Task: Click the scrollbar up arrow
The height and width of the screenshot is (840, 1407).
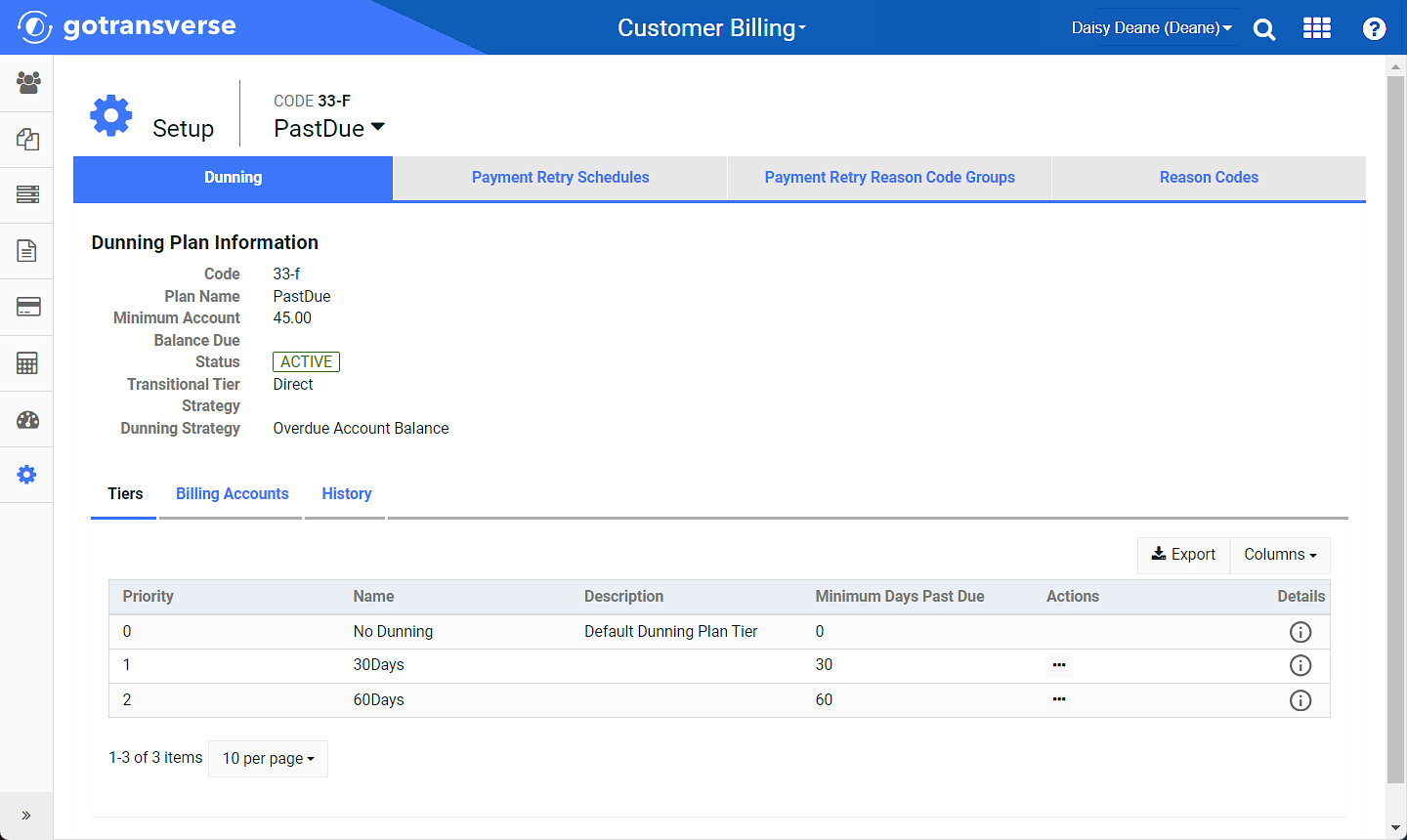Action: pyautogui.click(x=1395, y=65)
